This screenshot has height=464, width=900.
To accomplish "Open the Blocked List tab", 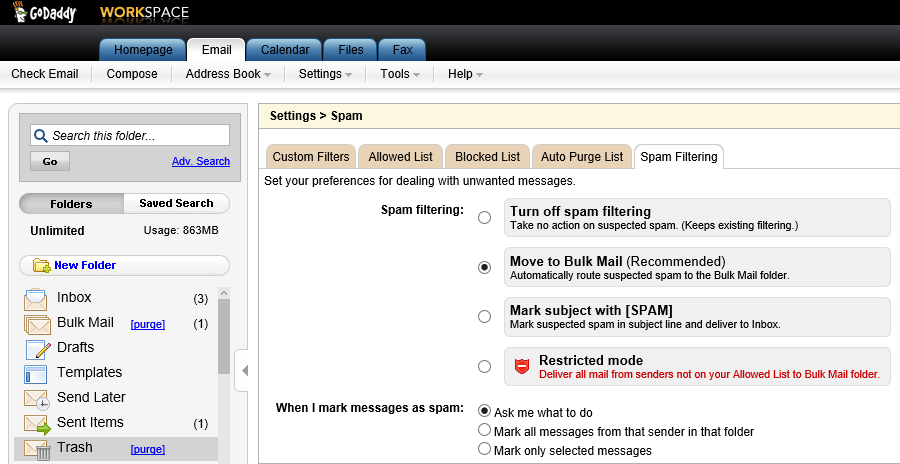I will pyautogui.click(x=487, y=157).
